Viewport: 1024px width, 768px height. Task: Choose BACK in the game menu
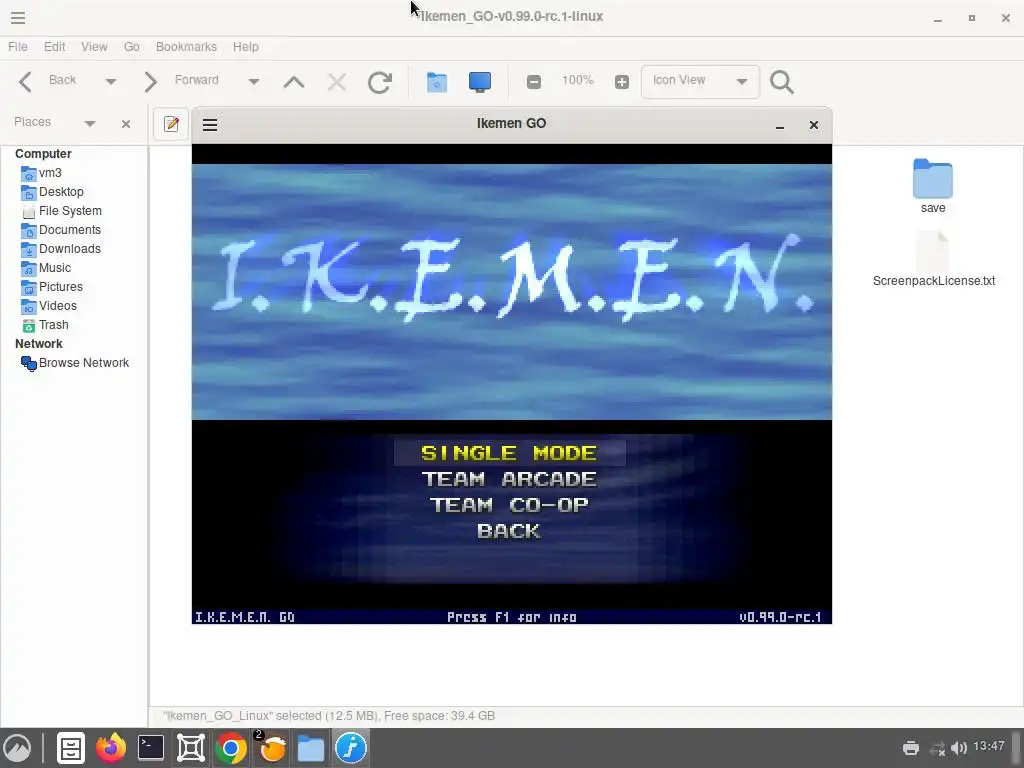(x=509, y=532)
